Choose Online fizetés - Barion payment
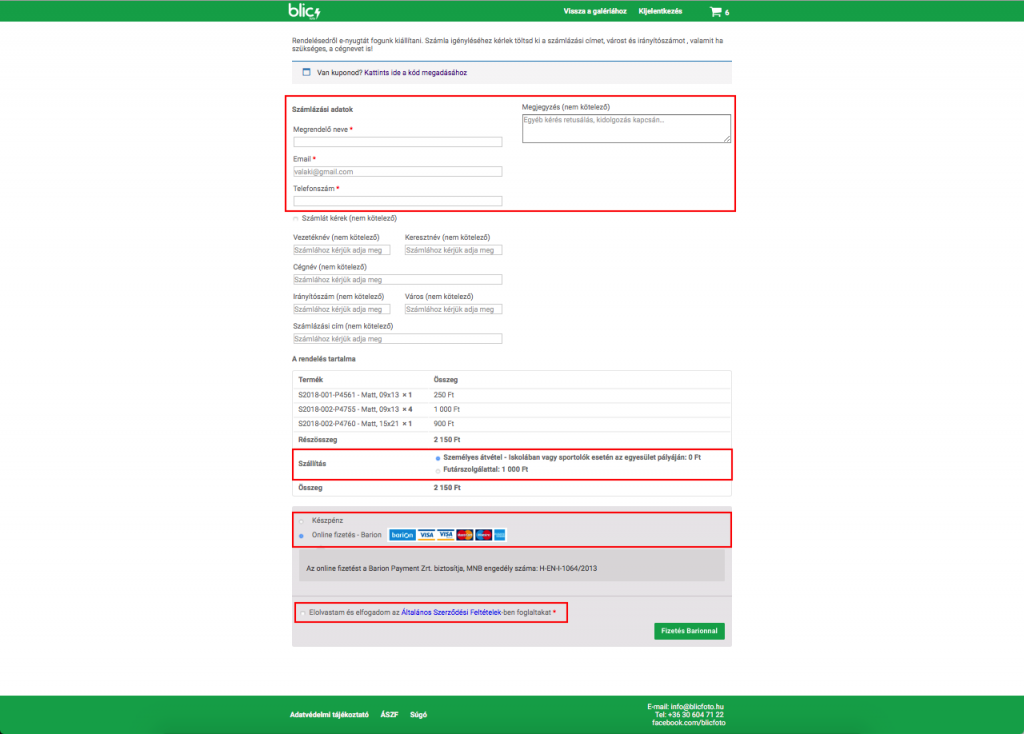This screenshot has height=734, width=1024. [301, 535]
